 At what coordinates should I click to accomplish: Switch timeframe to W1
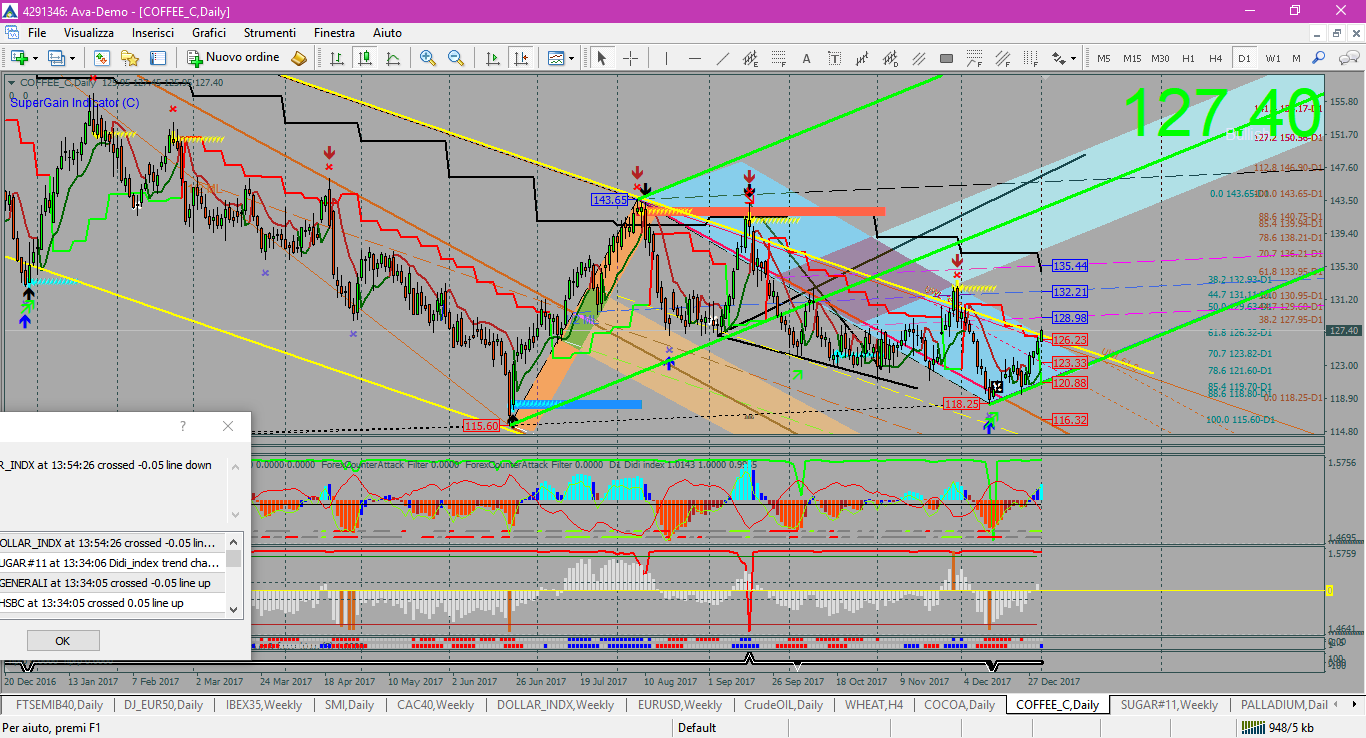[x=1272, y=58]
